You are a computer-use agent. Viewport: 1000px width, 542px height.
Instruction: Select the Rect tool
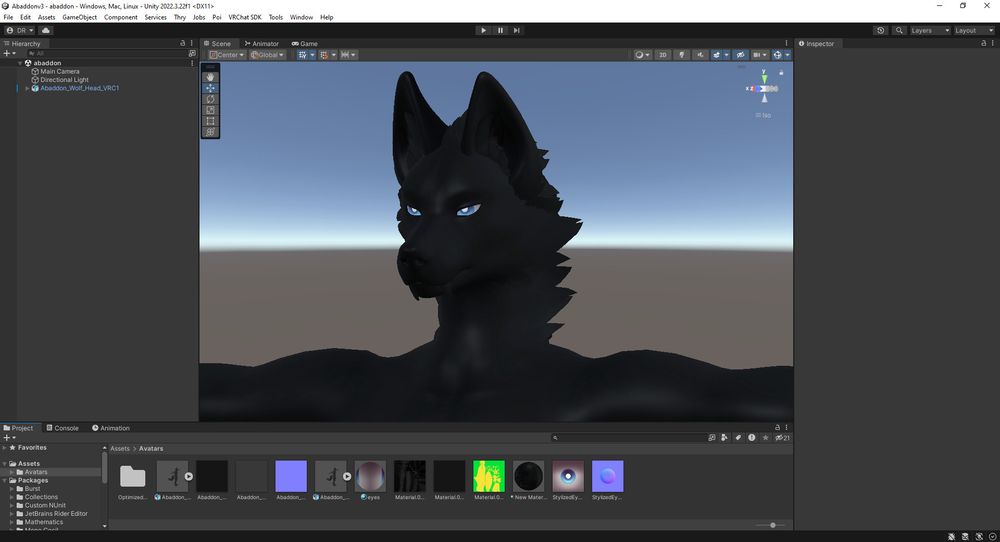210,121
